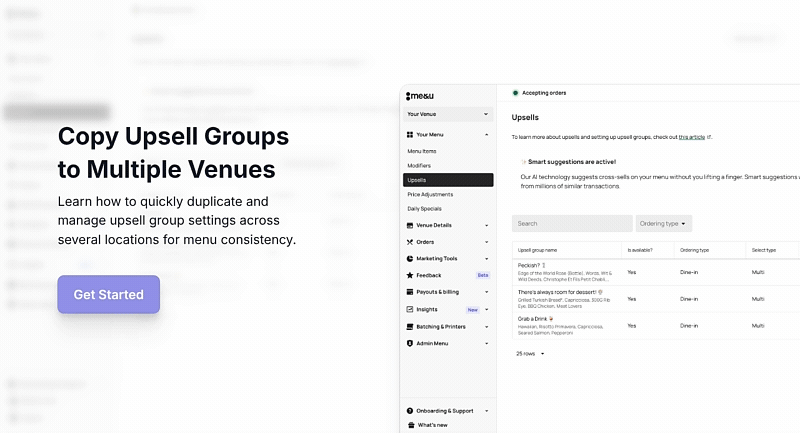Click Yes in the Peckish? row
This screenshot has width=800, height=433.
(x=632, y=272)
